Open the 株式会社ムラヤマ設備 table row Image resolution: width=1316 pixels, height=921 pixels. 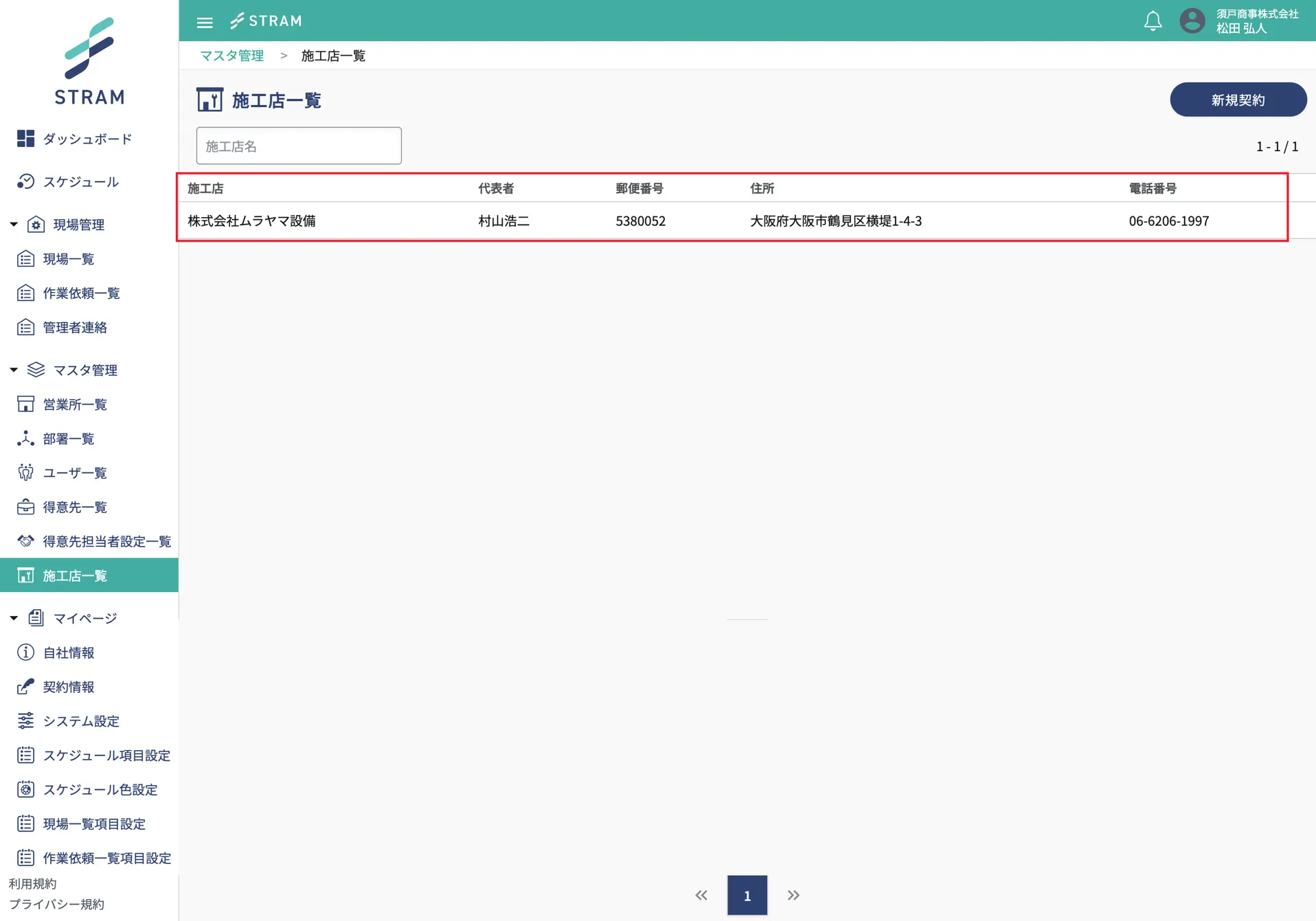point(251,221)
